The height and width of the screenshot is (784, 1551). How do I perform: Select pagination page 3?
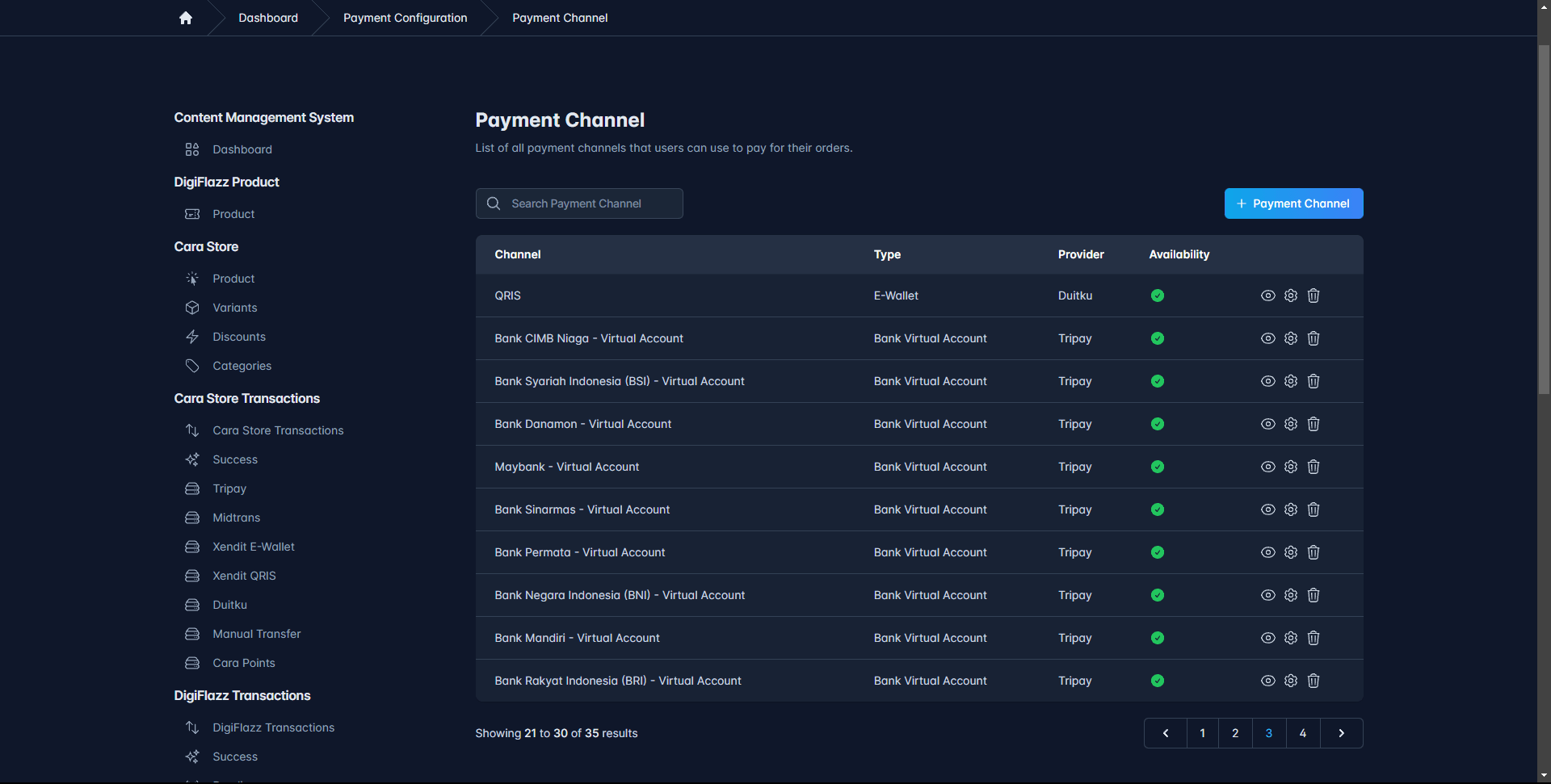tap(1269, 733)
